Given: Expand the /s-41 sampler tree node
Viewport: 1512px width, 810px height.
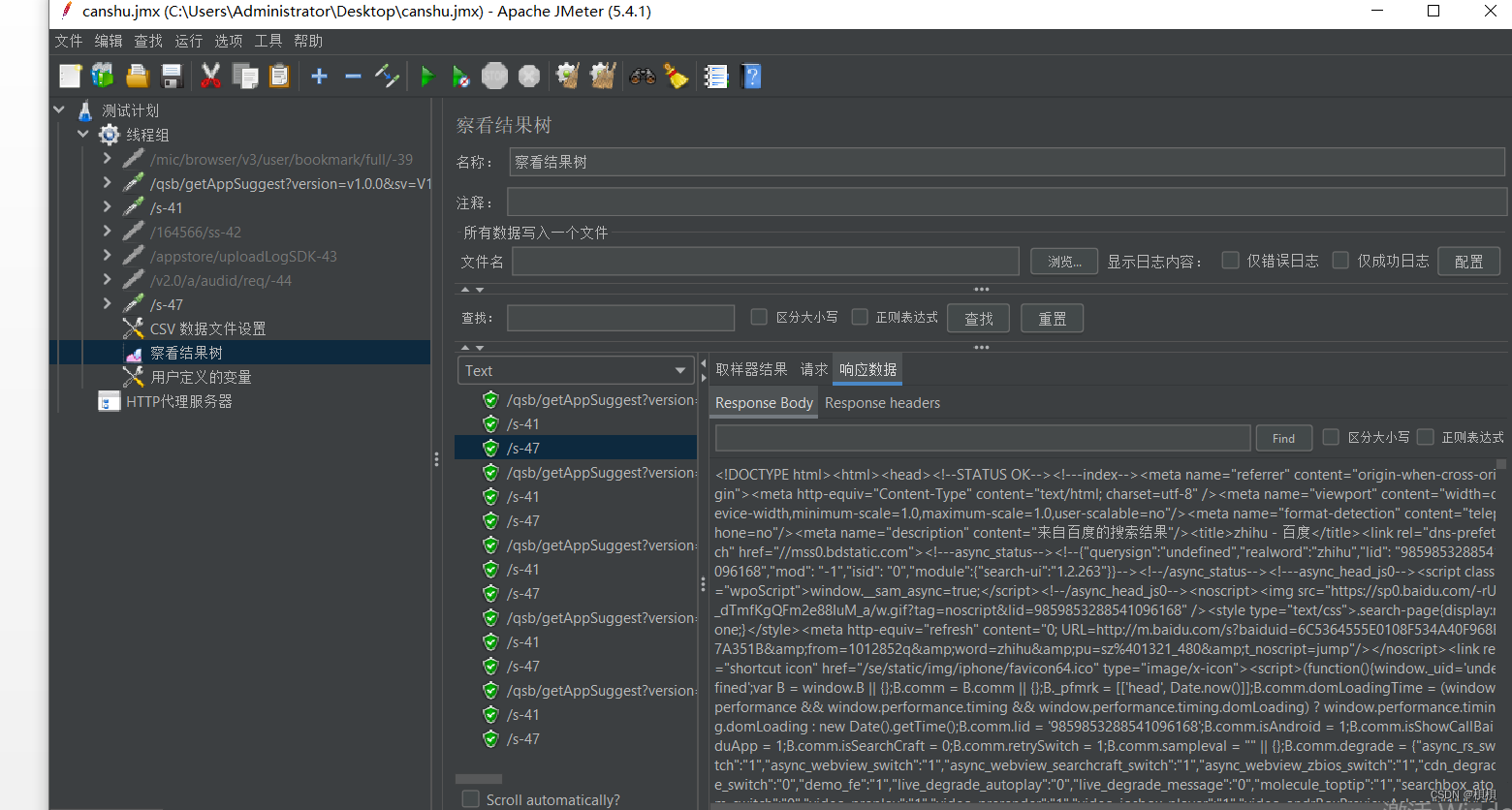Looking at the screenshot, I should pyautogui.click(x=108, y=206).
